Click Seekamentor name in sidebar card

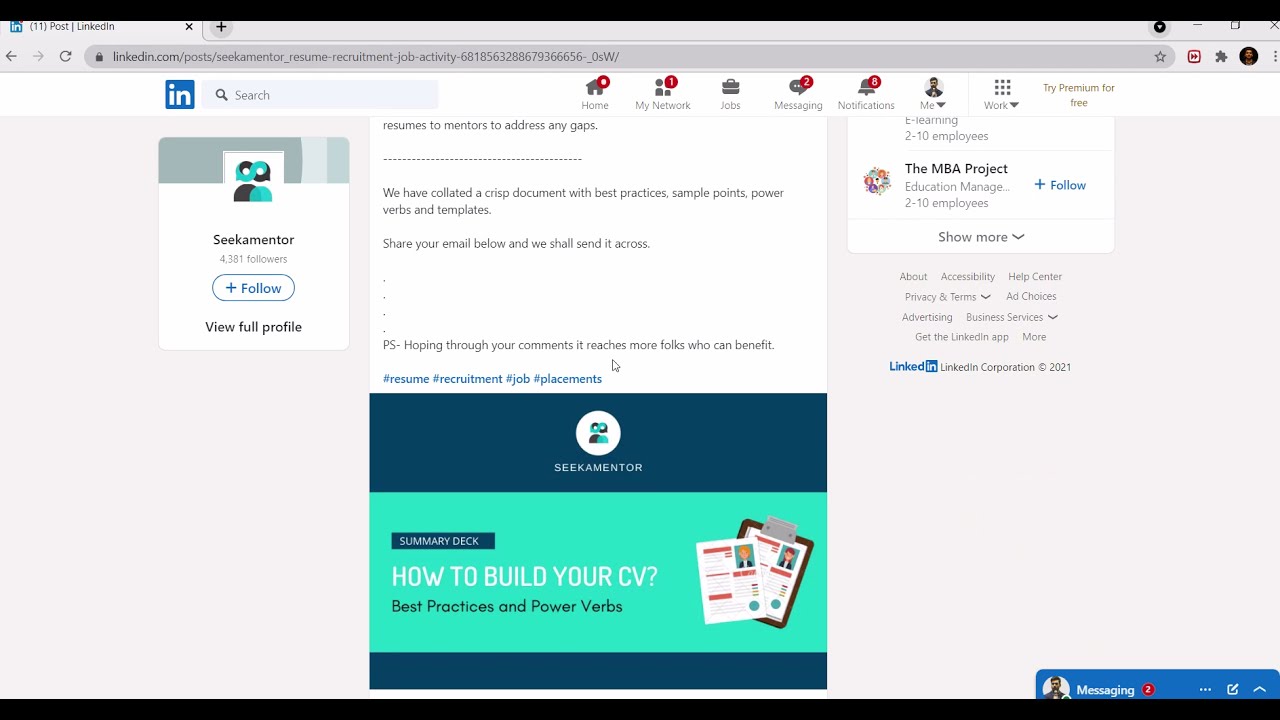pyautogui.click(x=253, y=240)
